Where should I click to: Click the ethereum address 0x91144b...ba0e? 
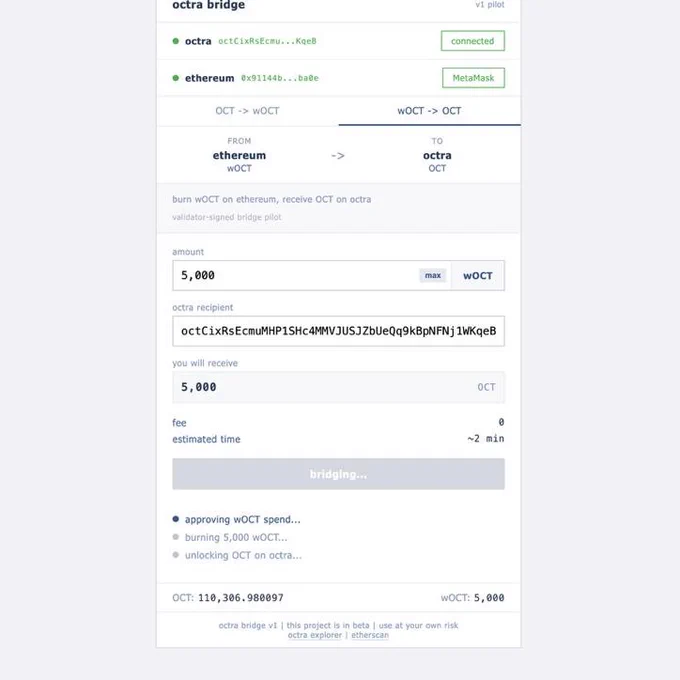pos(280,78)
